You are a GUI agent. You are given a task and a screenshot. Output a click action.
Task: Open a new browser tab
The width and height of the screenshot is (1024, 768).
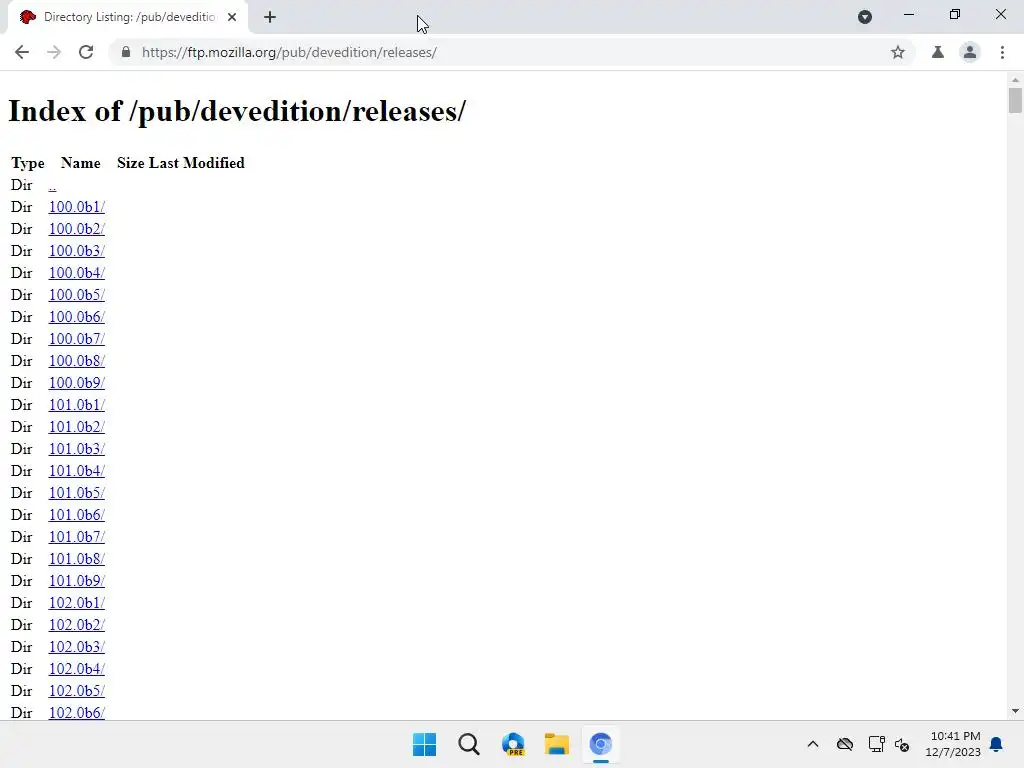[x=270, y=18]
